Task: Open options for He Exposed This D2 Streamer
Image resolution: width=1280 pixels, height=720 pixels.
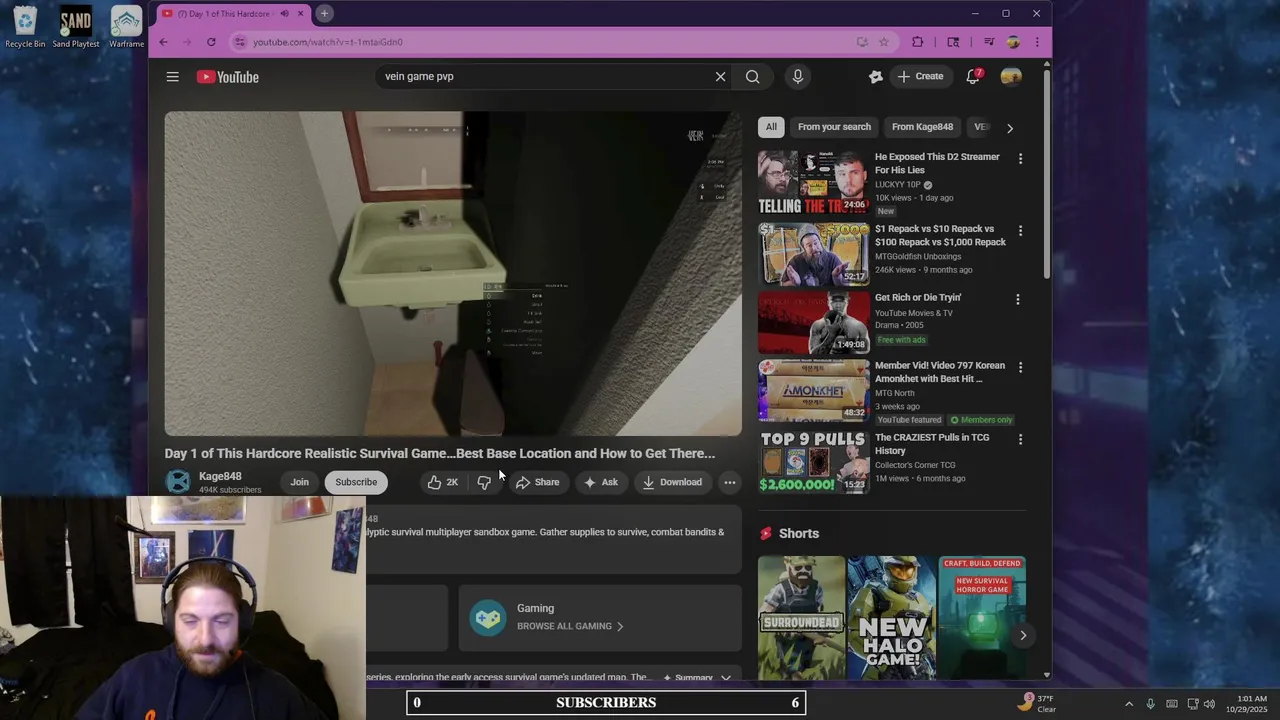Action: click(1020, 159)
